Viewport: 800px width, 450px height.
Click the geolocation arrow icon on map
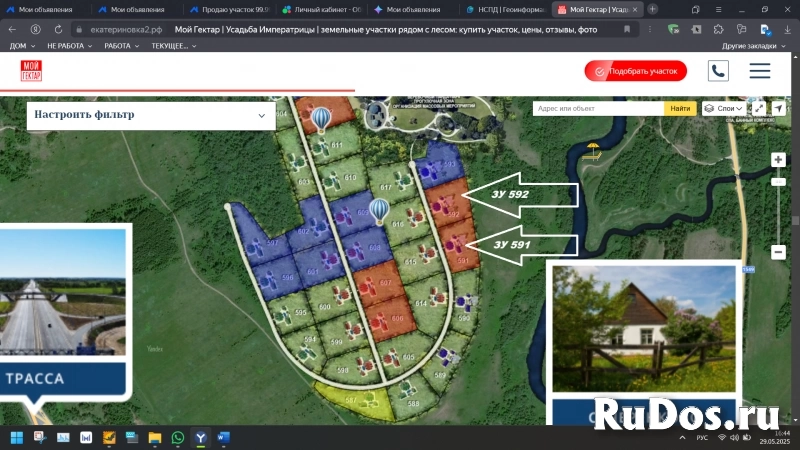click(x=778, y=108)
